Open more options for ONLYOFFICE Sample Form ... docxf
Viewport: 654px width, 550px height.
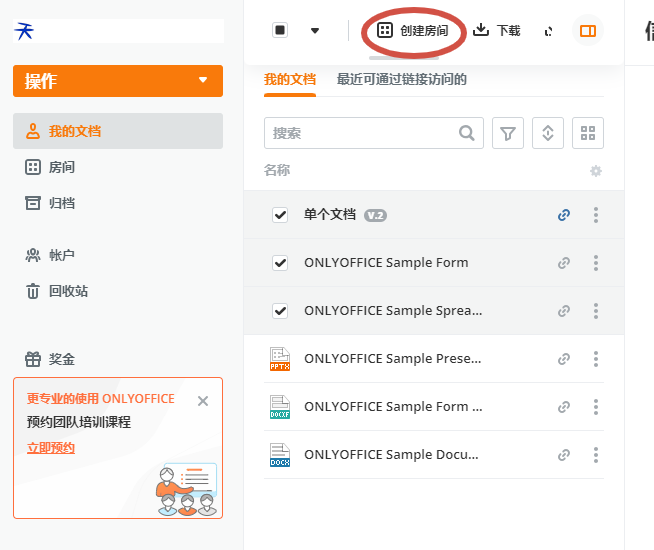[596, 407]
